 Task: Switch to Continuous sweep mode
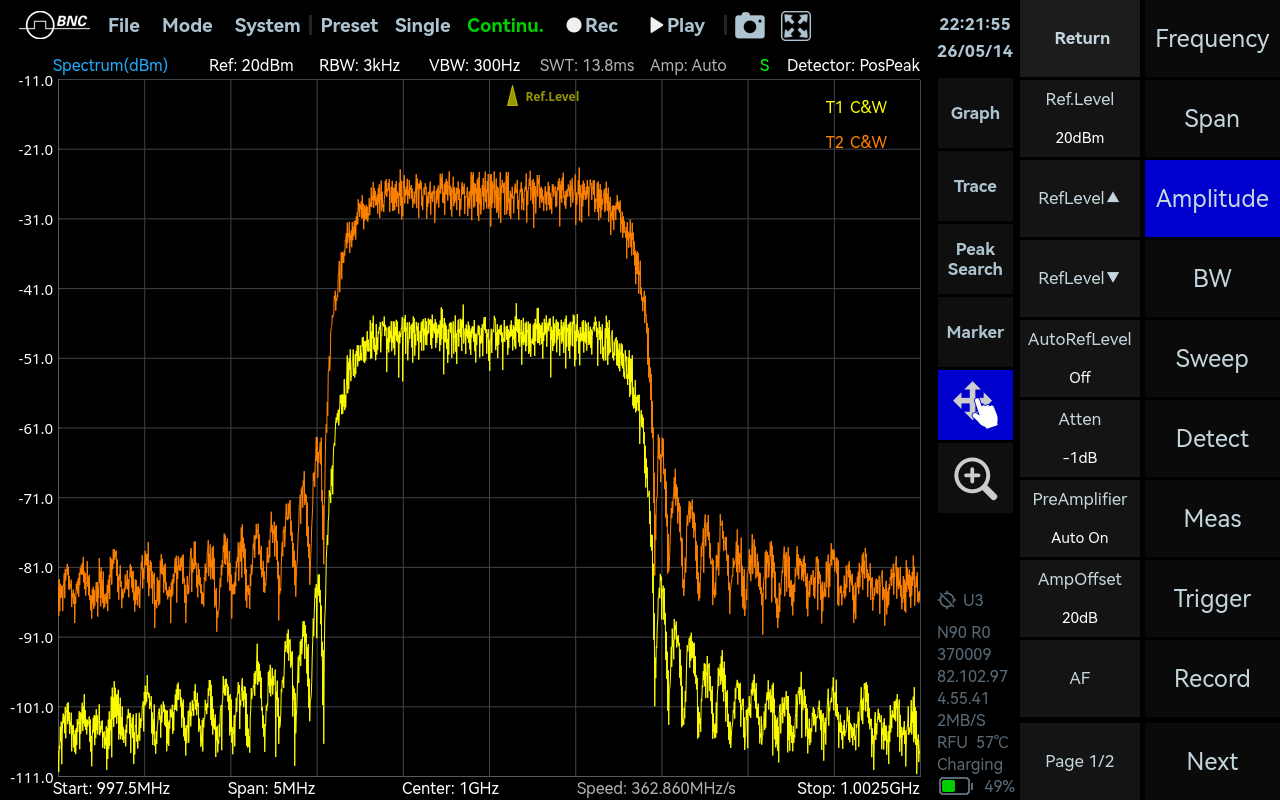505,26
